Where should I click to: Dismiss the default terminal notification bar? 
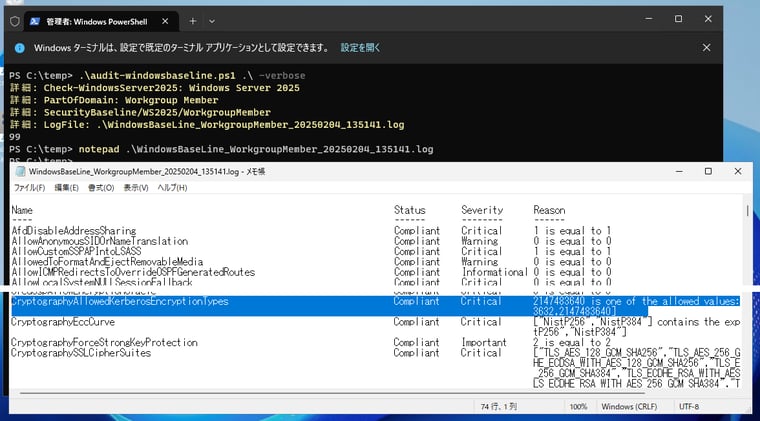click(706, 47)
